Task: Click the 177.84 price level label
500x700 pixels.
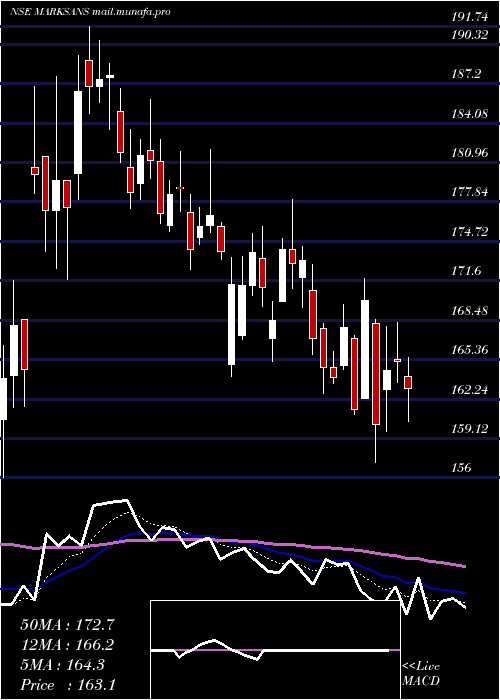Action: (x=470, y=192)
